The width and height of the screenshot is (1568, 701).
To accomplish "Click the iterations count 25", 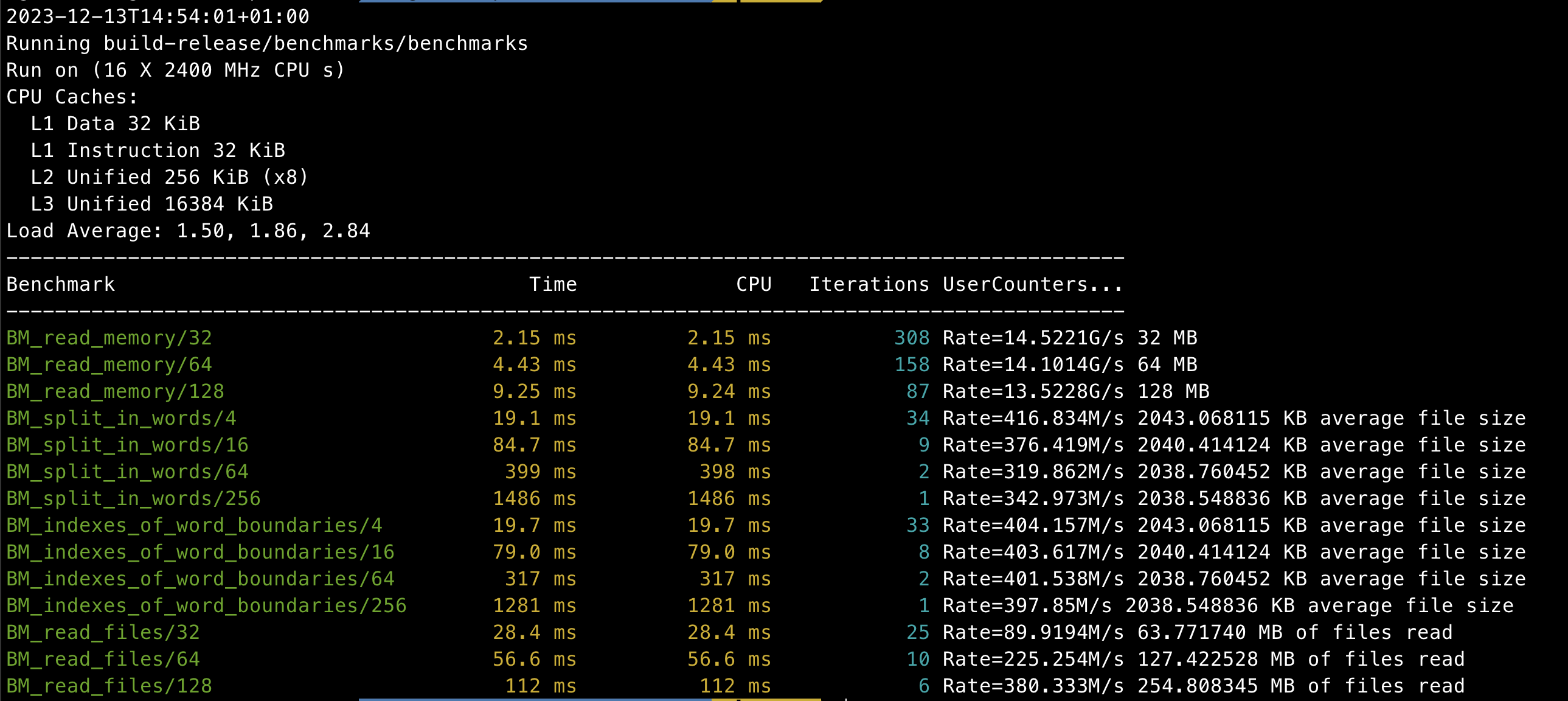I will [918, 633].
